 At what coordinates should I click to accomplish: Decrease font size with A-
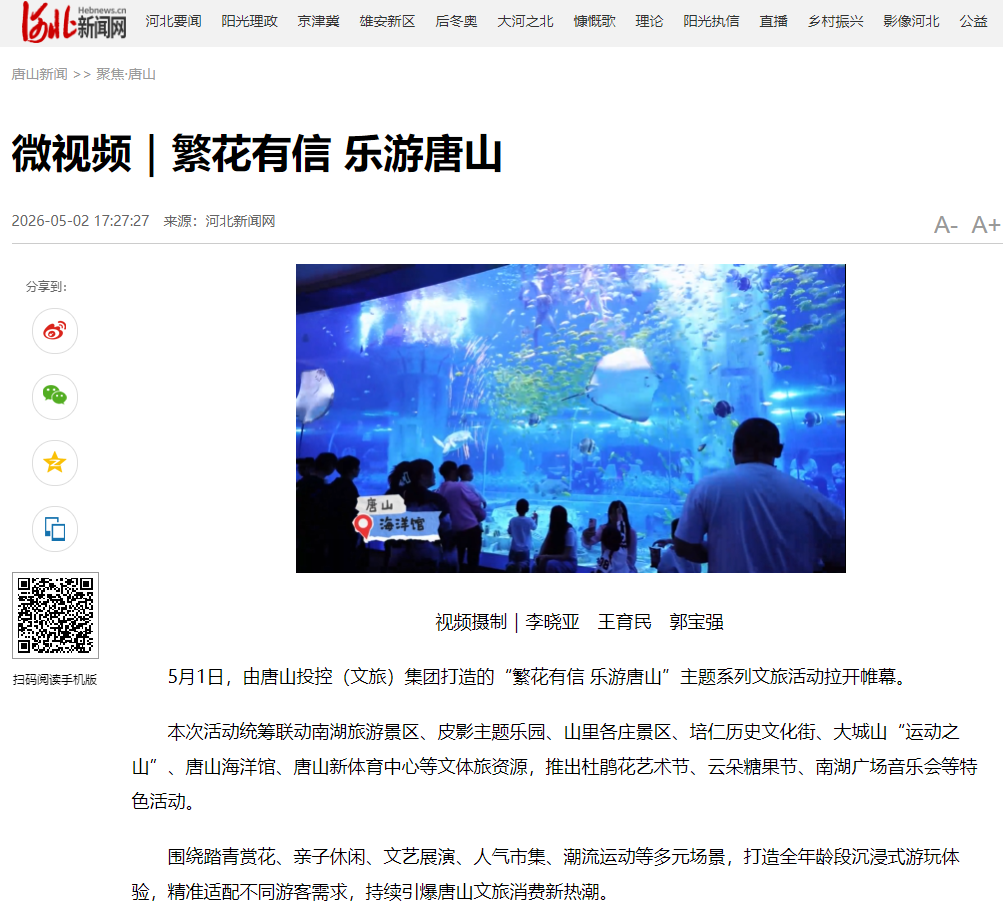point(945,225)
